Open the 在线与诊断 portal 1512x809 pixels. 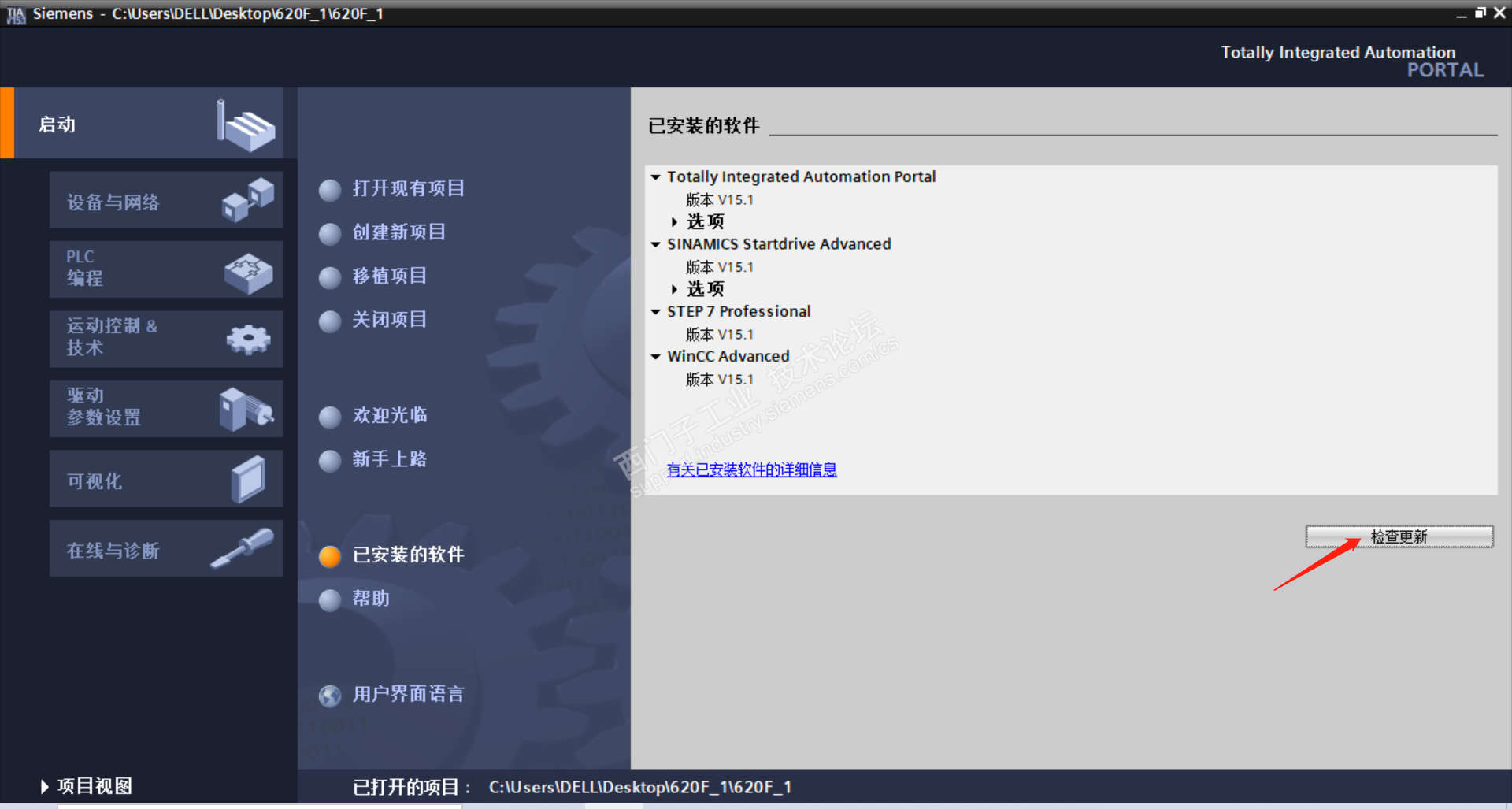pos(166,547)
